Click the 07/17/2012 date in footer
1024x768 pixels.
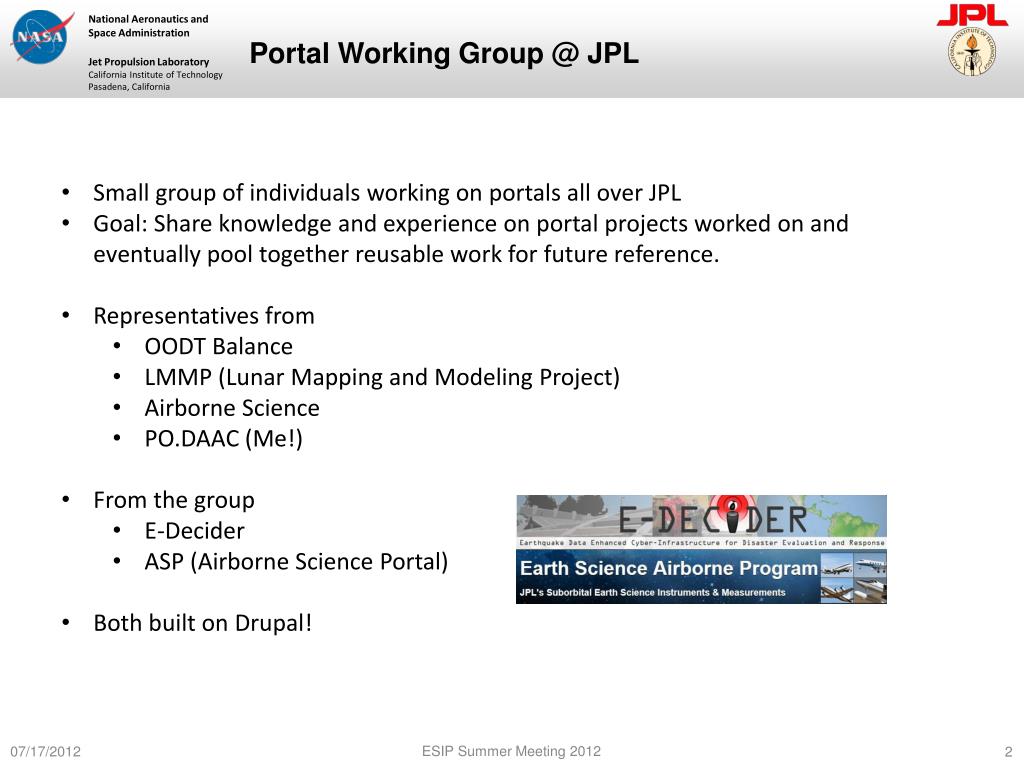(x=45, y=752)
